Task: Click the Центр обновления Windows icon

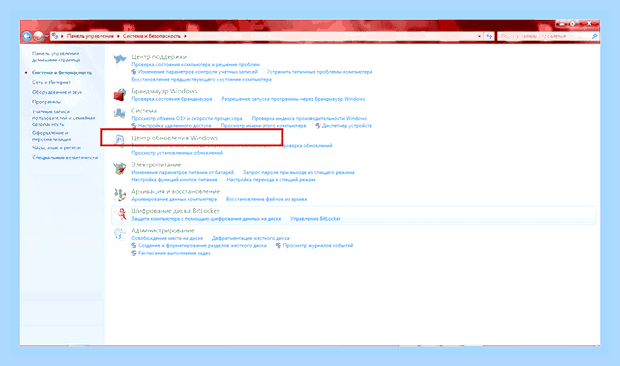Action: tap(119, 140)
